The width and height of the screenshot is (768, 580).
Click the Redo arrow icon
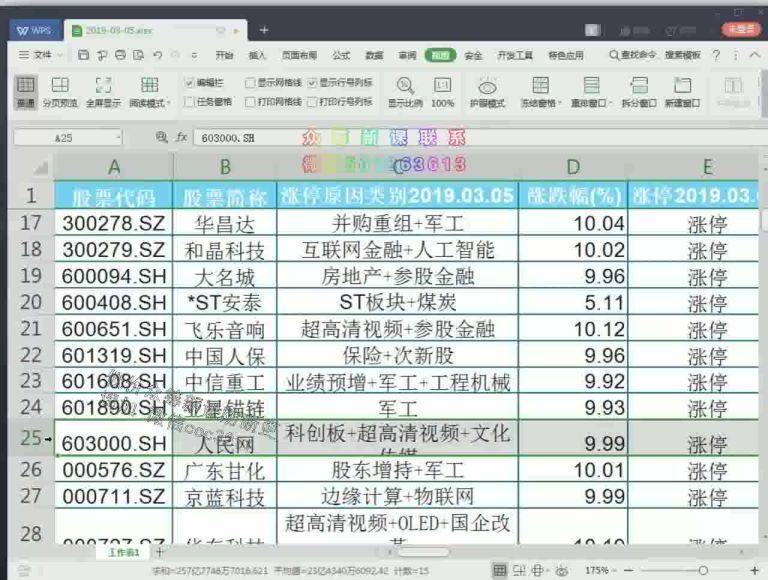pyautogui.click(x=175, y=55)
